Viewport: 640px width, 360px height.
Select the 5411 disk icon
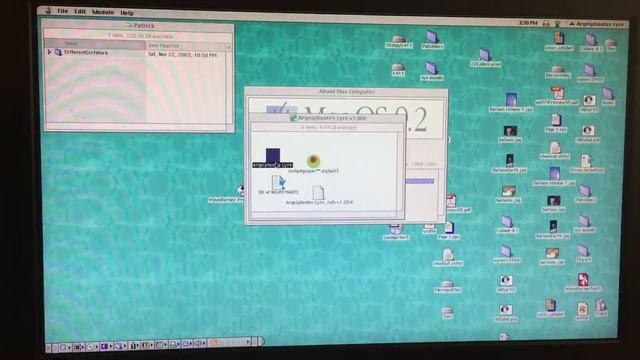(x=398, y=70)
